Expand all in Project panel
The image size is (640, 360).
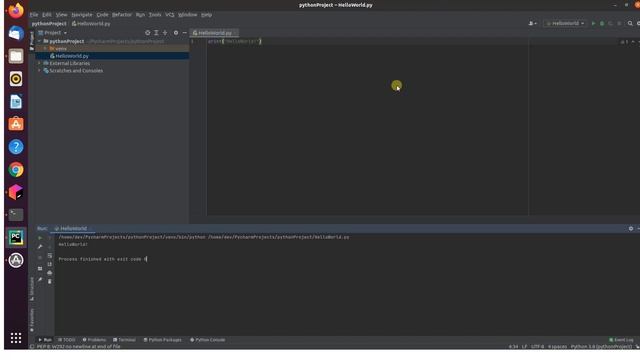pos(156,33)
